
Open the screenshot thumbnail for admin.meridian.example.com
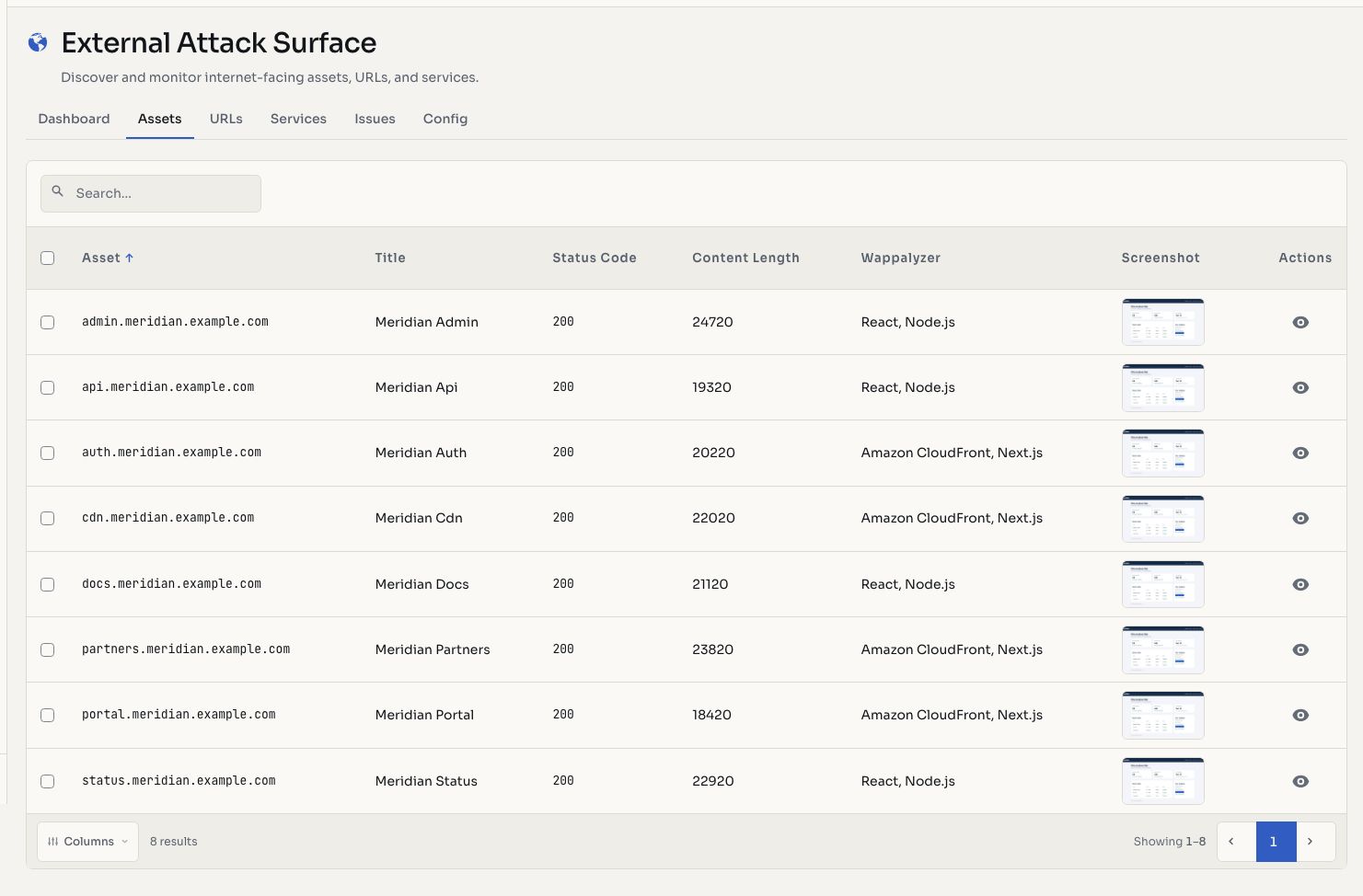tap(1163, 322)
